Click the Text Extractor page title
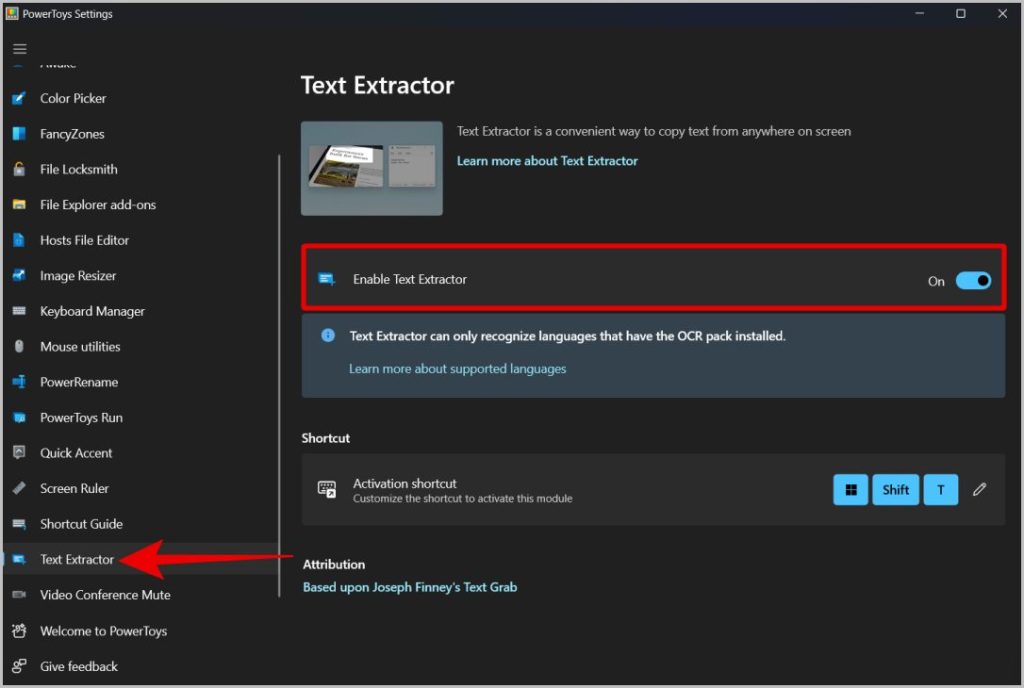This screenshot has width=1024, height=688. [x=377, y=86]
